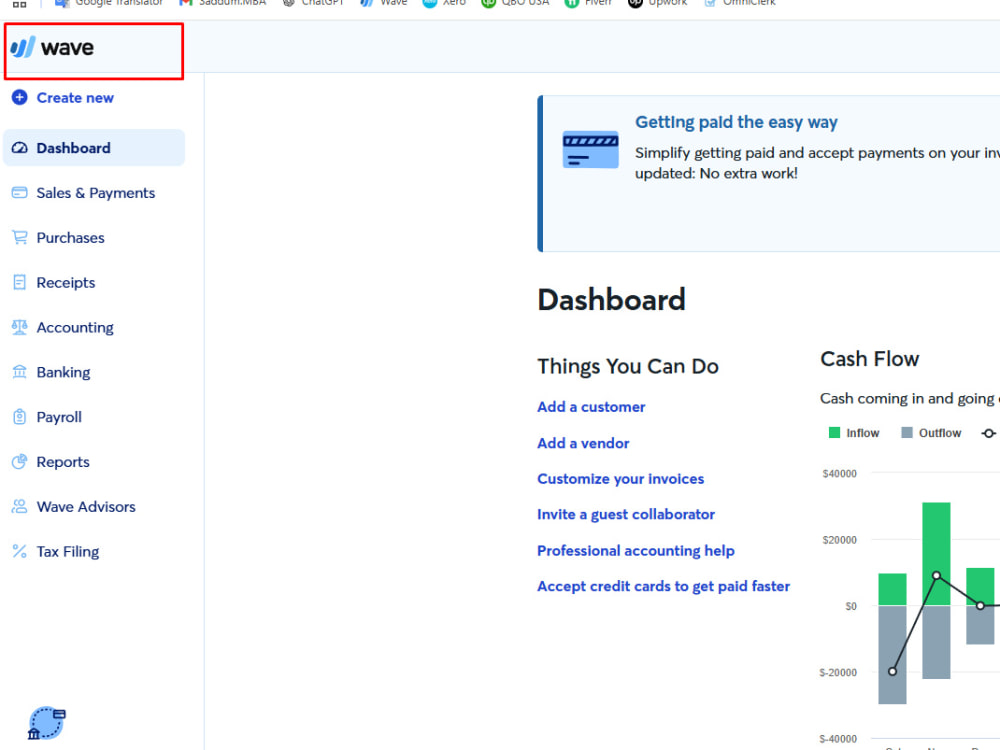Open the Xero bookmark
1000x750 pixels.
pos(445,3)
